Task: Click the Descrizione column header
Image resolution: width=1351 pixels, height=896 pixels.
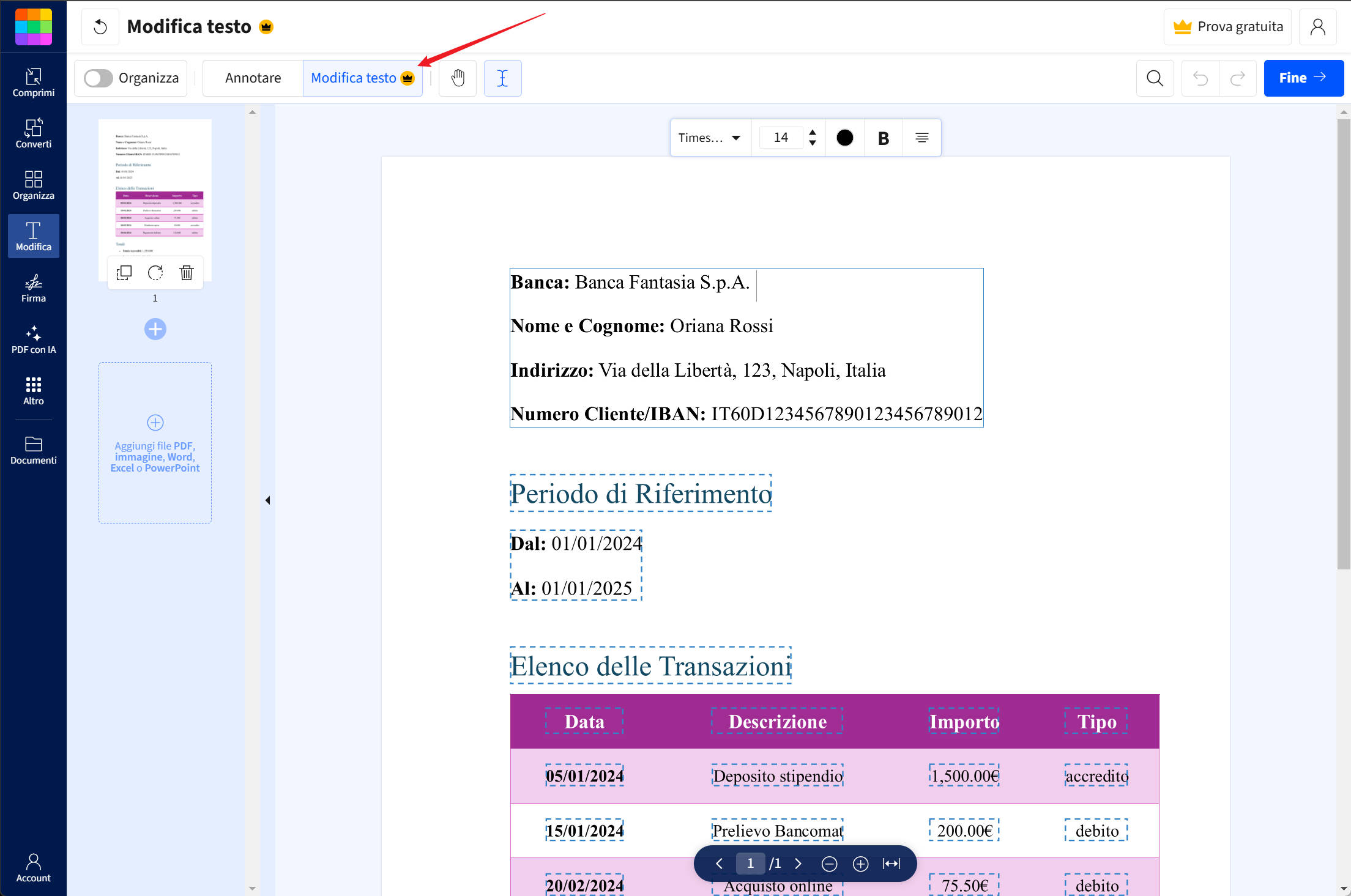Action: 777,722
